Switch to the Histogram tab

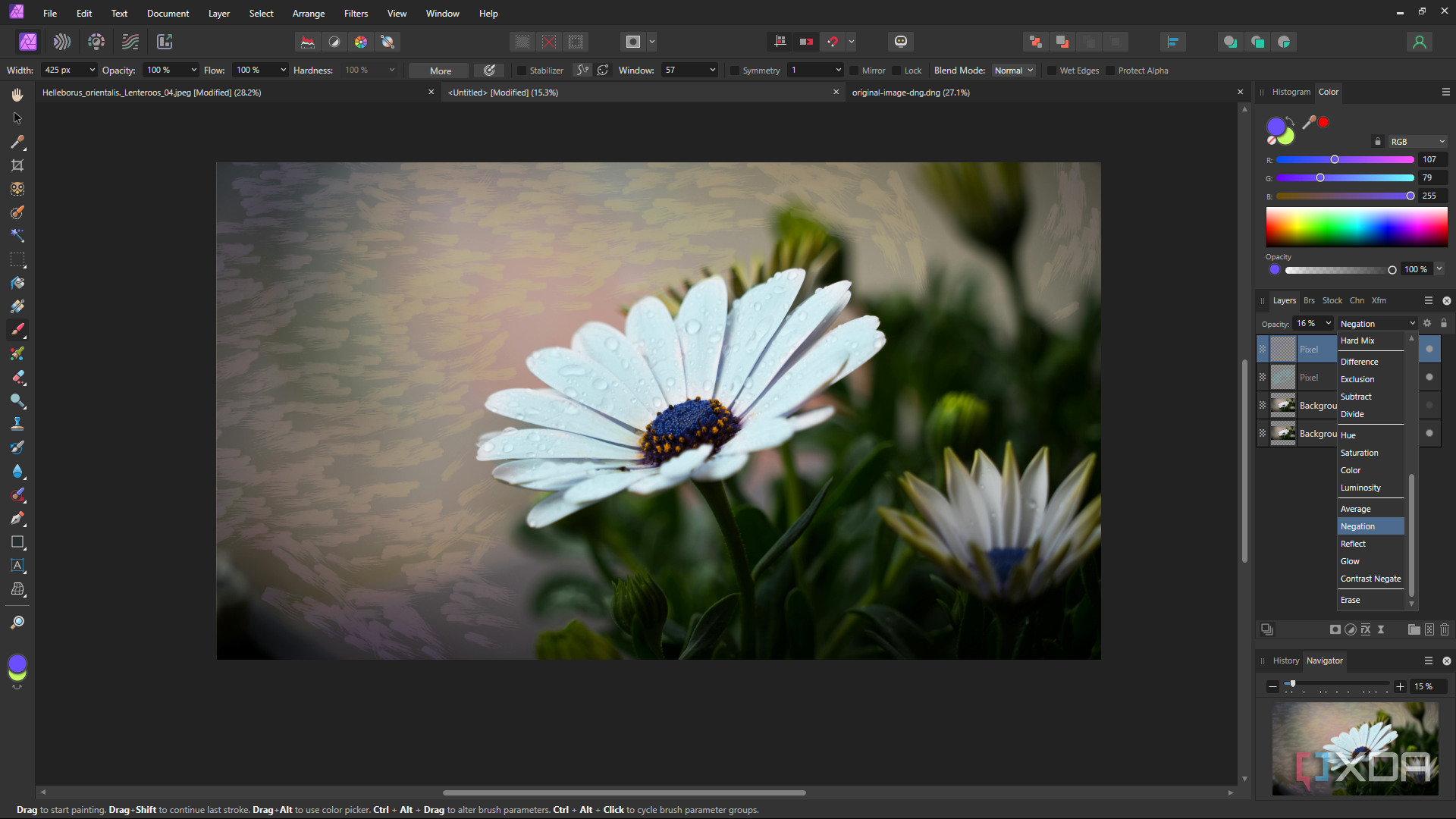point(1291,92)
